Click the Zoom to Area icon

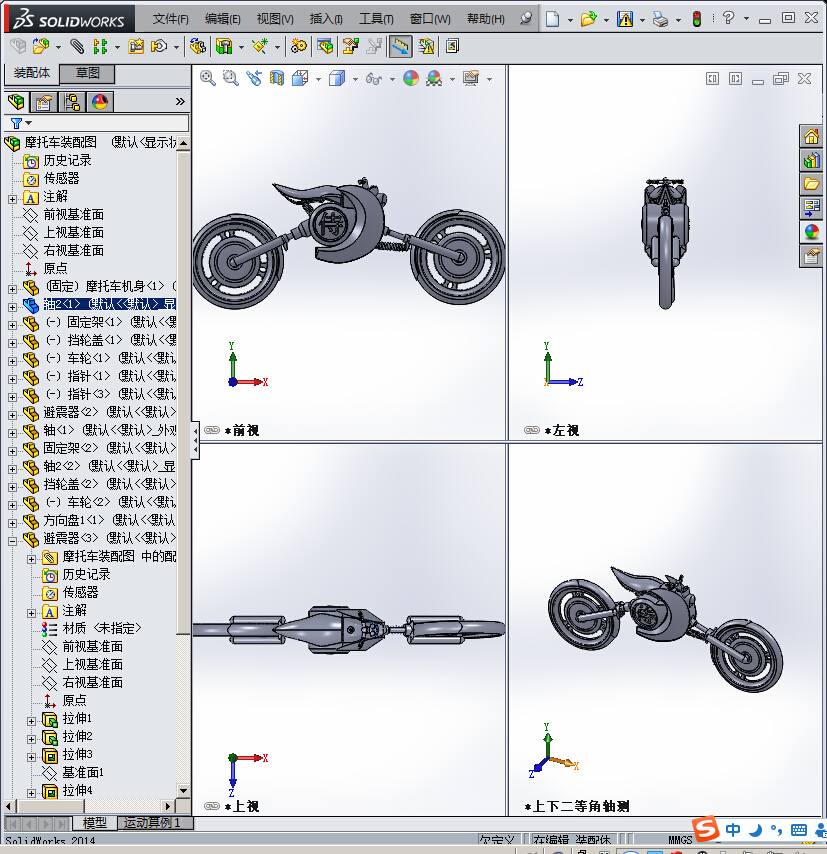[x=231, y=78]
